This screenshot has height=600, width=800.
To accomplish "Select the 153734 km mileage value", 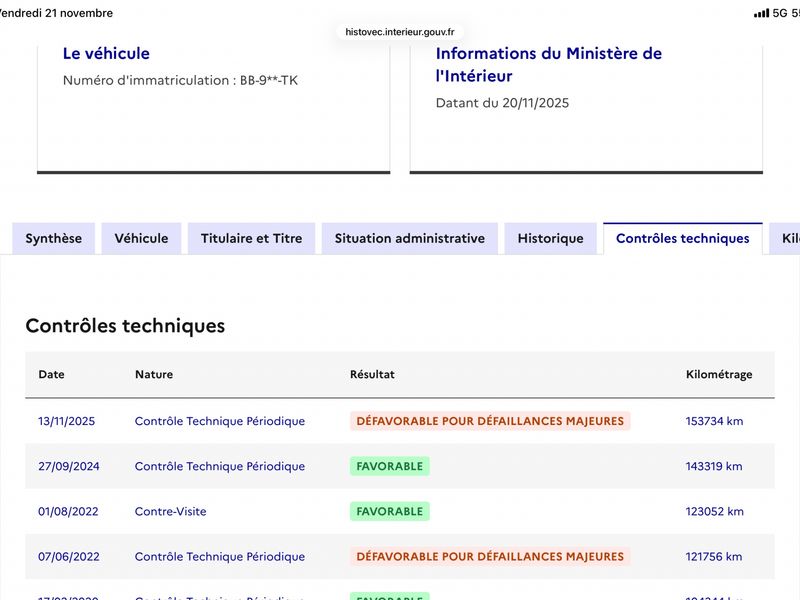I will [714, 421].
